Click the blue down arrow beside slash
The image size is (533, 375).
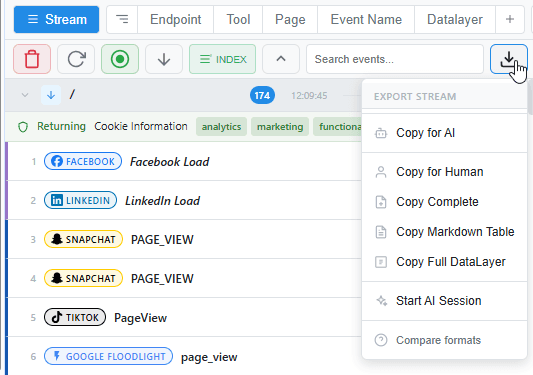tap(51, 95)
